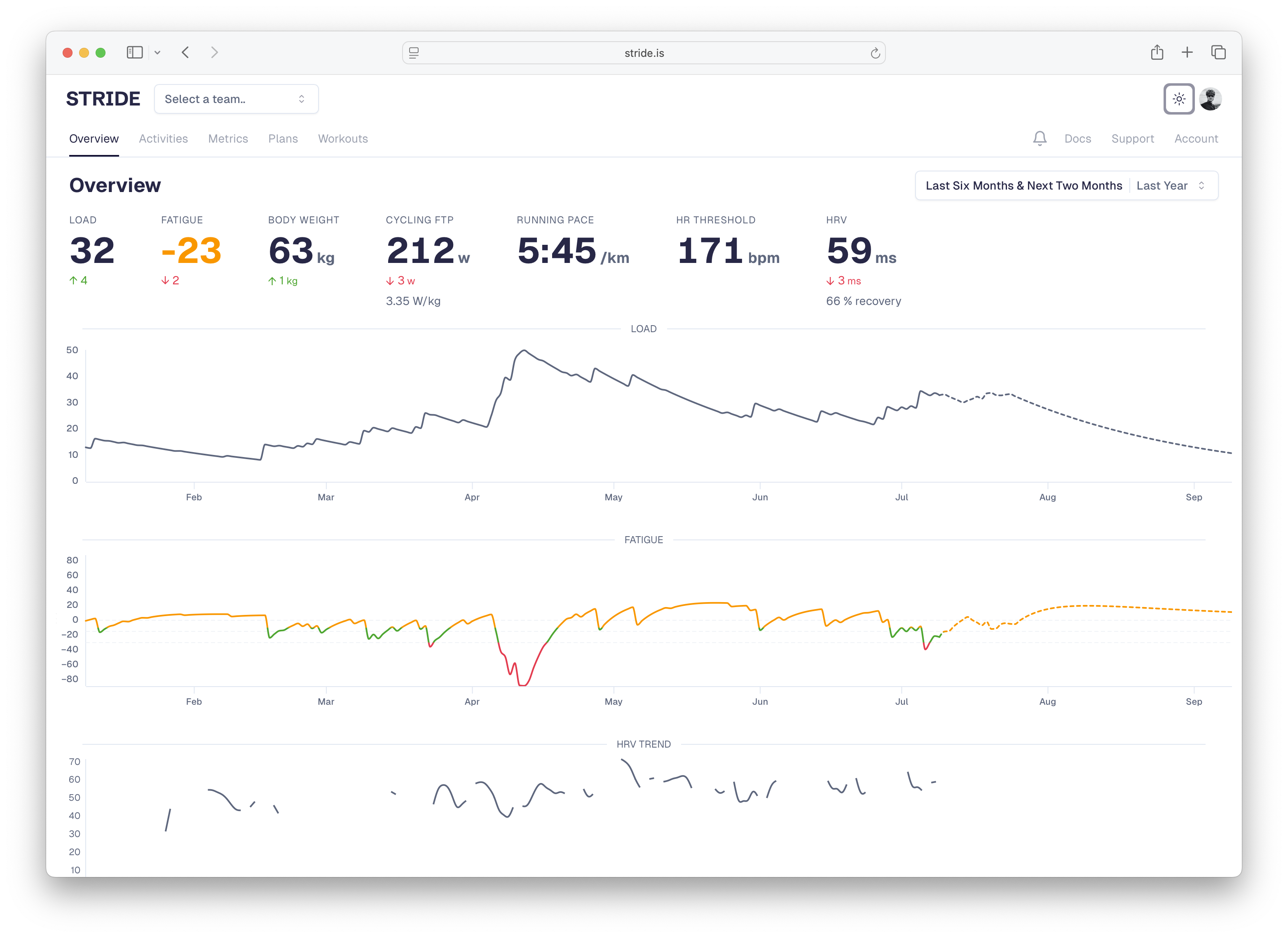Open the browser share sheet icon

[1157, 52]
